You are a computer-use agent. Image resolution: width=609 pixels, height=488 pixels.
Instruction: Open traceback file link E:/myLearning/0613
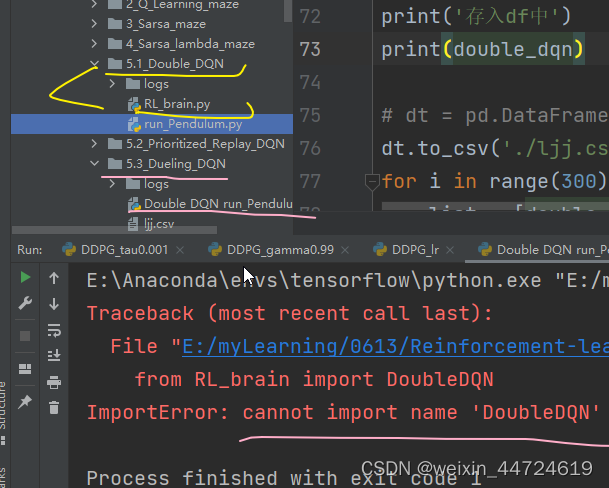pyautogui.click(x=395, y=346)
